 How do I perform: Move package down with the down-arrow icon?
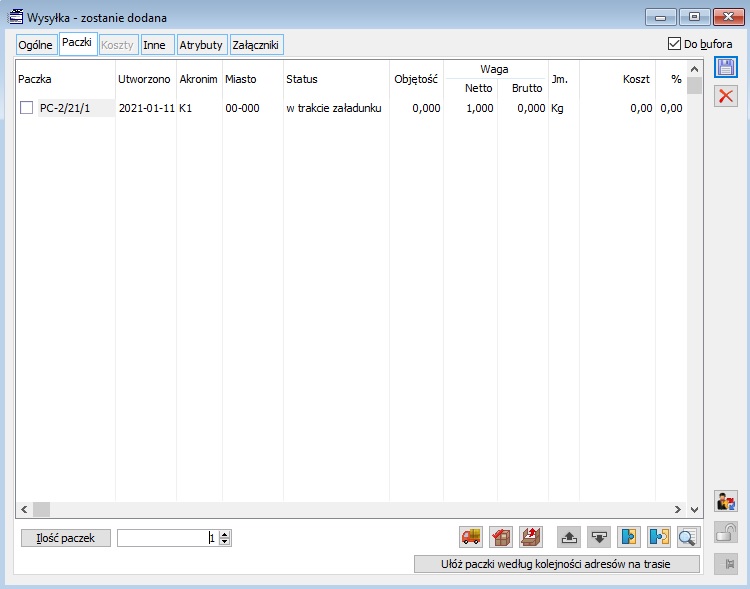pos(599,537)
